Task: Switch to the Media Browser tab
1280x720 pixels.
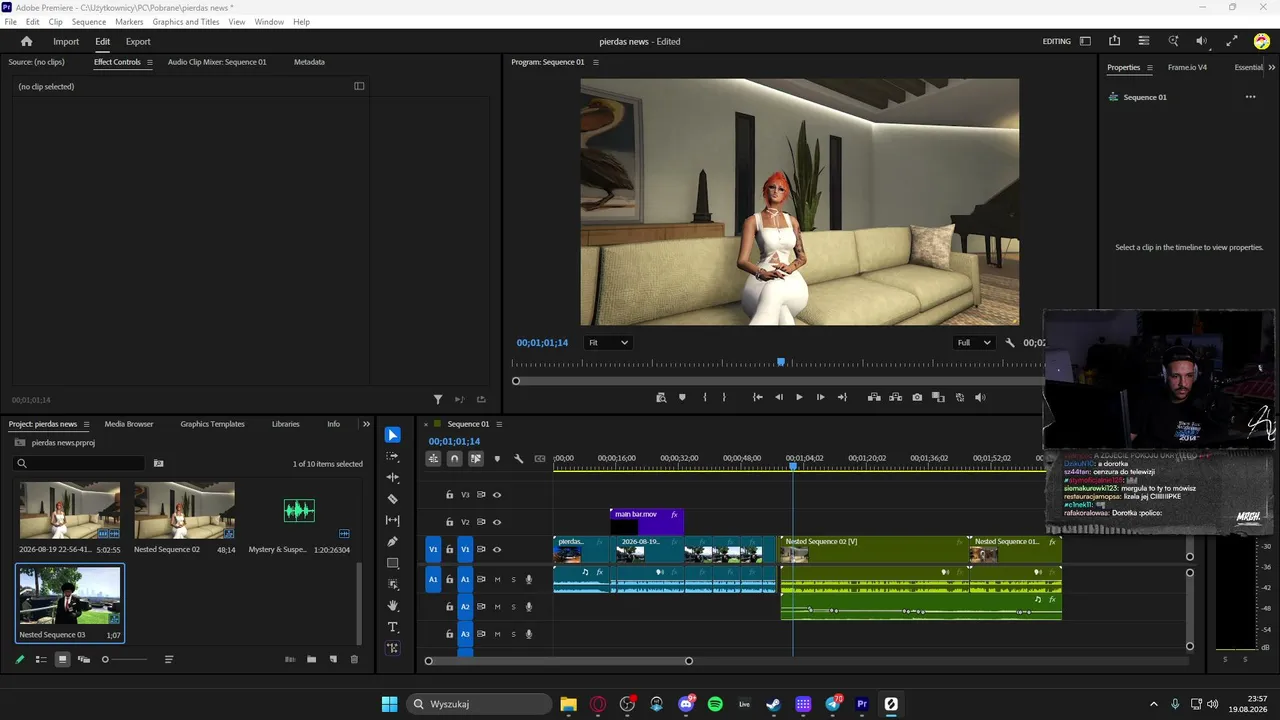Action: tap(129, 424)
